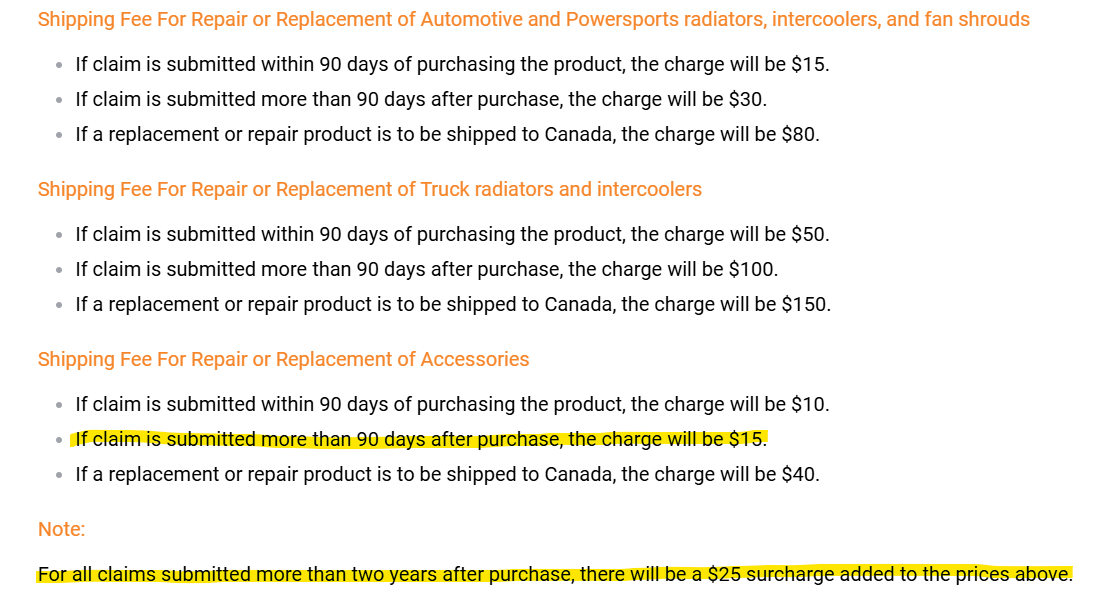Click the Canada shipping line with $80 charge
The width and height of the screenshot is (1116, 601).
[447, 134]
